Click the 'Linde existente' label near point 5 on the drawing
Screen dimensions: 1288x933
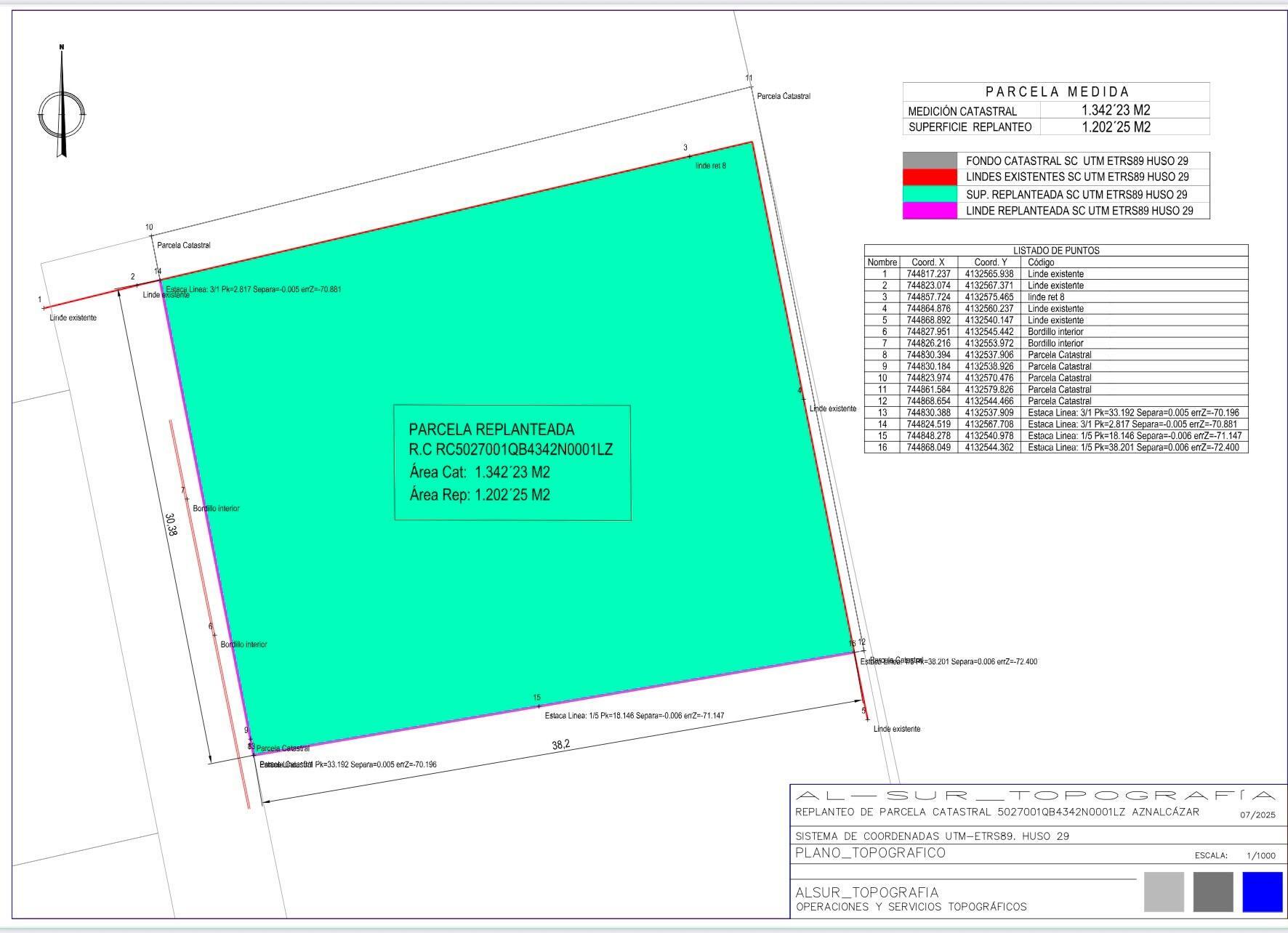point(897,729)
